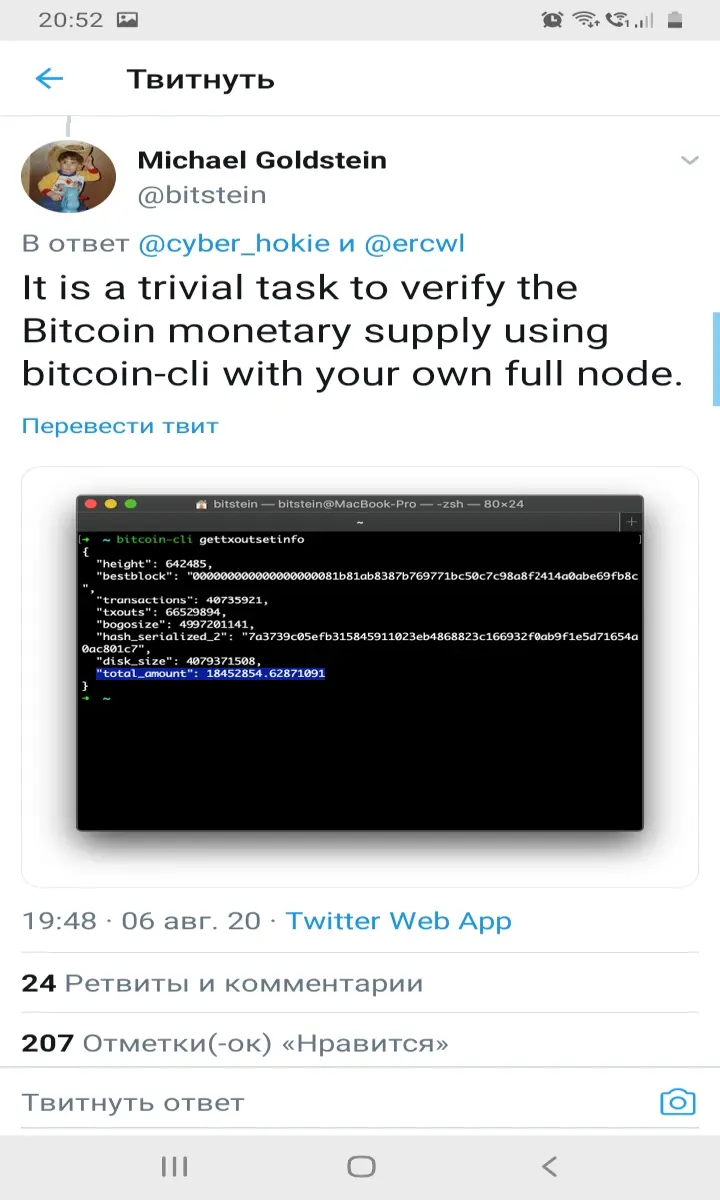Viewport: 720px width, 1200px height.
Task: Tap the back arrow icon
Action: [x=49, y=79]
